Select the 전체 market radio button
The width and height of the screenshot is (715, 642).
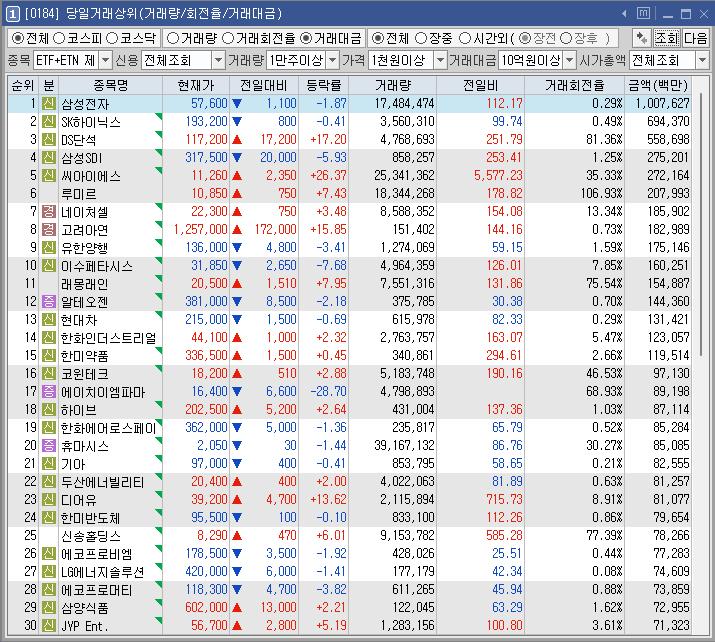(x=17, y=39)
